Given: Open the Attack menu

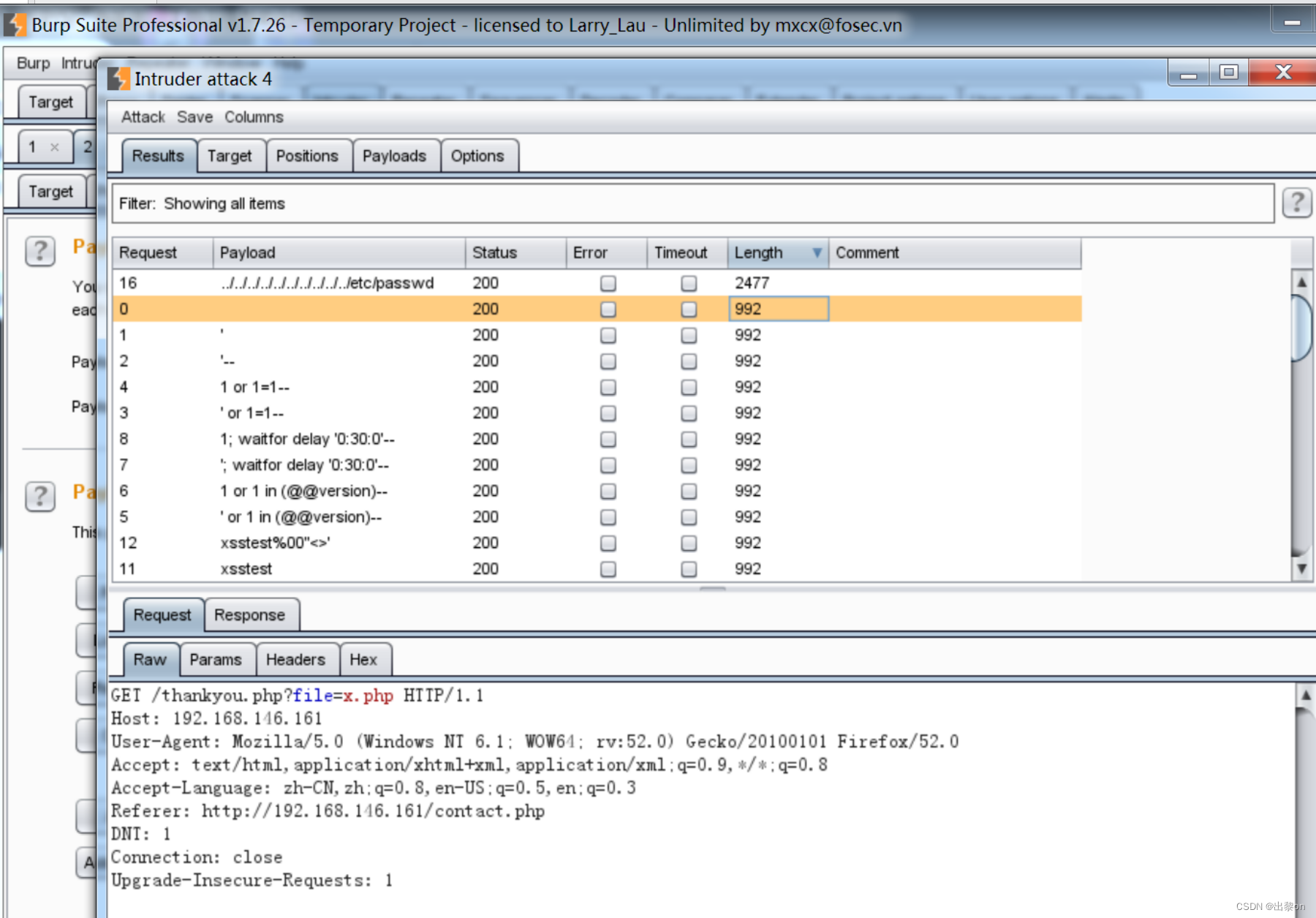Looking at the screenshot, I should pos(143,117).
